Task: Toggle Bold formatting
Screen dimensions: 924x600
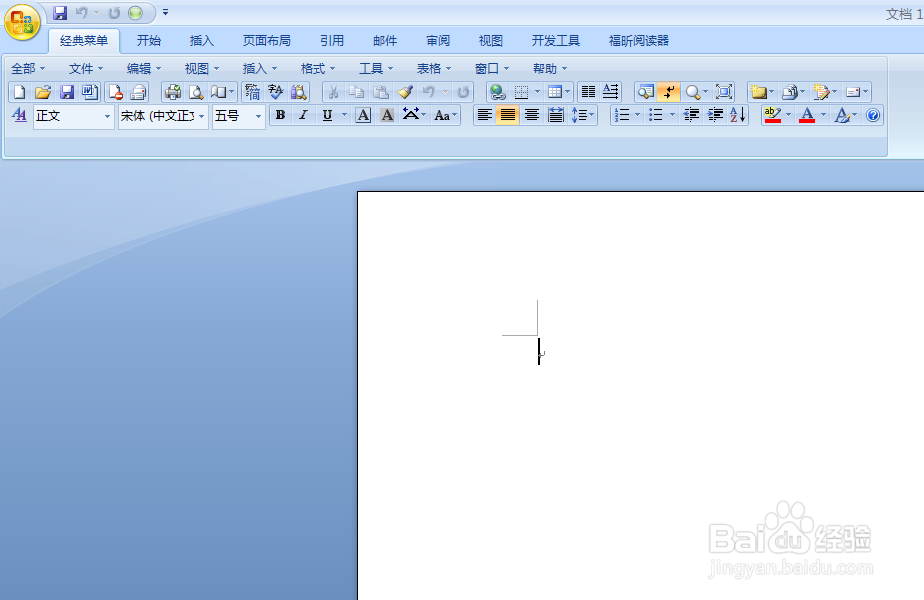Action: coord(280,116)
